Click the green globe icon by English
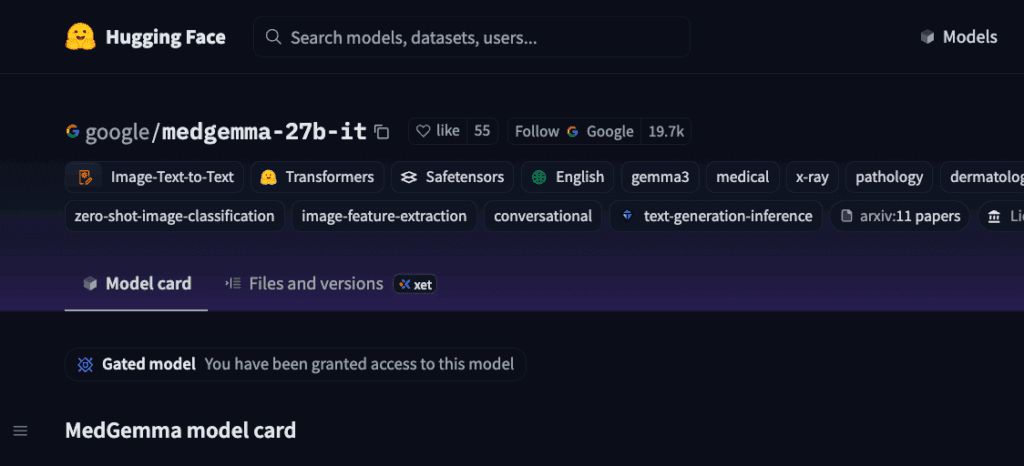The height and width of the screenshot is (466, 1024). click(539, 177)
